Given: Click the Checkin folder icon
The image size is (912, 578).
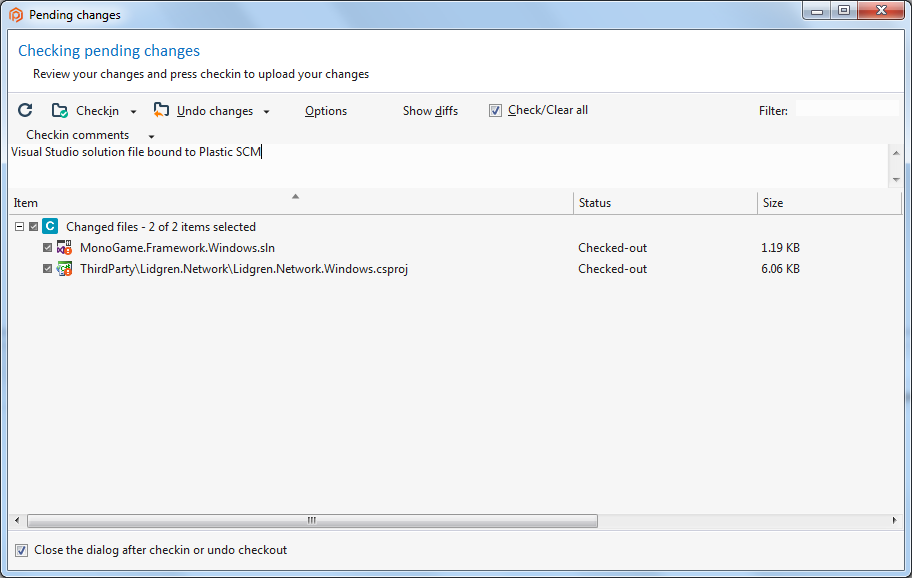Looking at the screenshot, I should 59,110.
